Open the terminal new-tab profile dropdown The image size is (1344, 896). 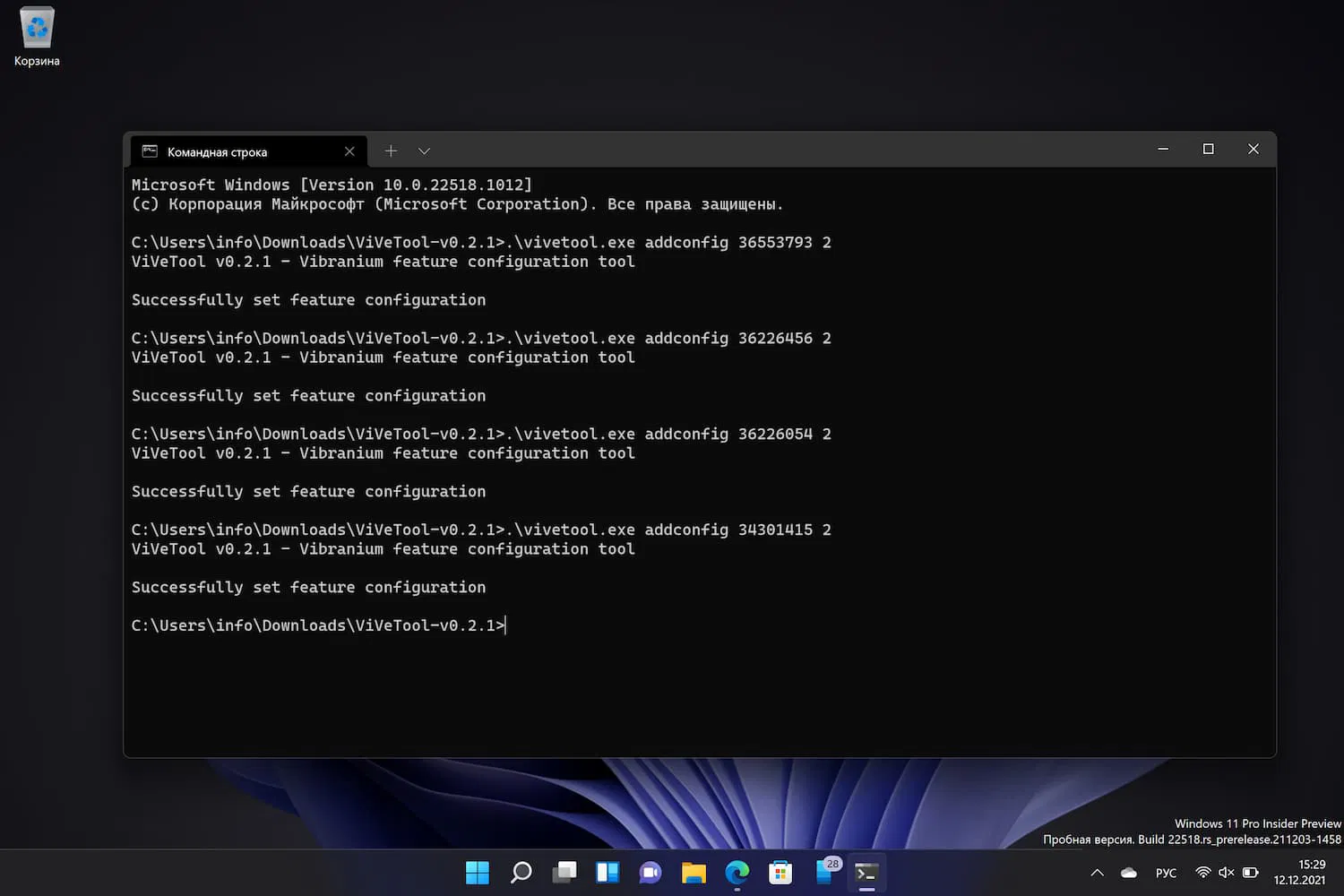(424, 151)
